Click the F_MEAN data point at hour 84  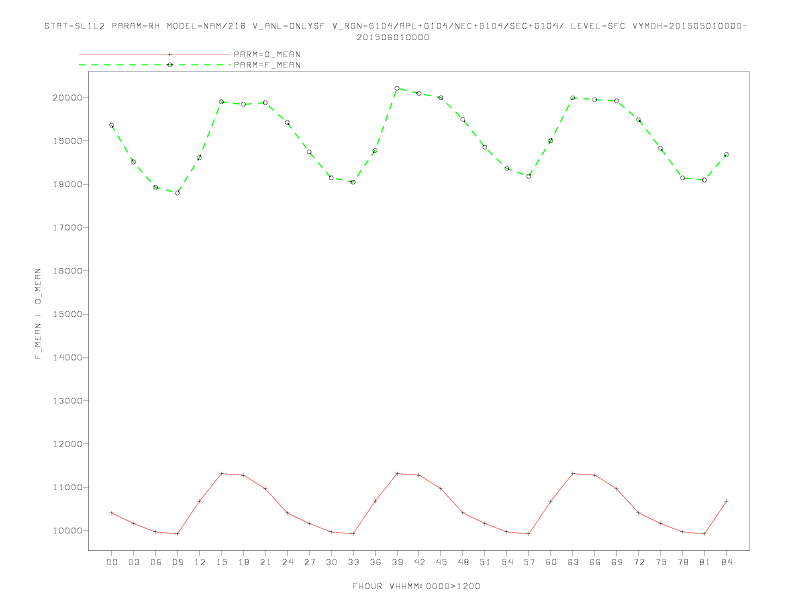[x=726, y=155]
